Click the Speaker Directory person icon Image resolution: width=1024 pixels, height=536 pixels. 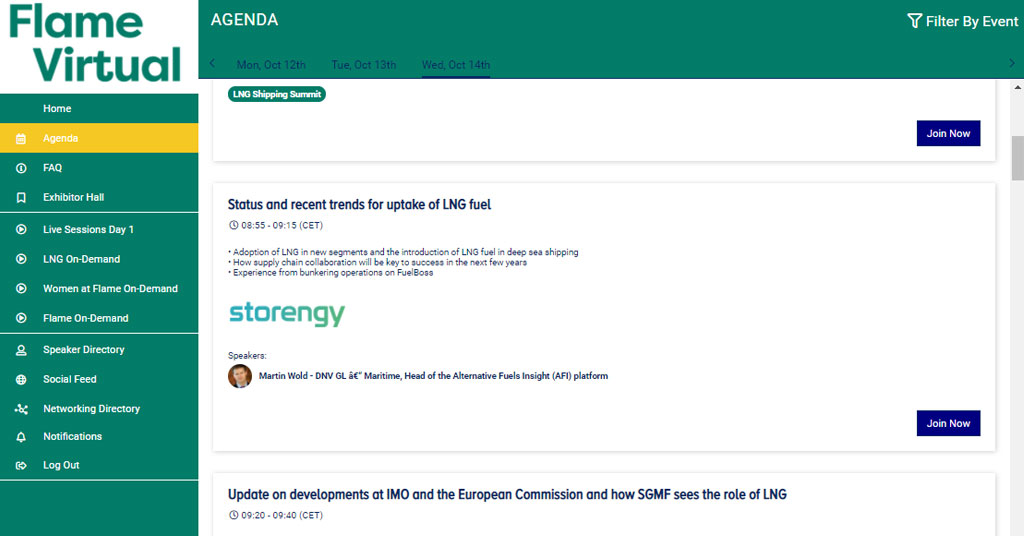(x=21, y=350)
